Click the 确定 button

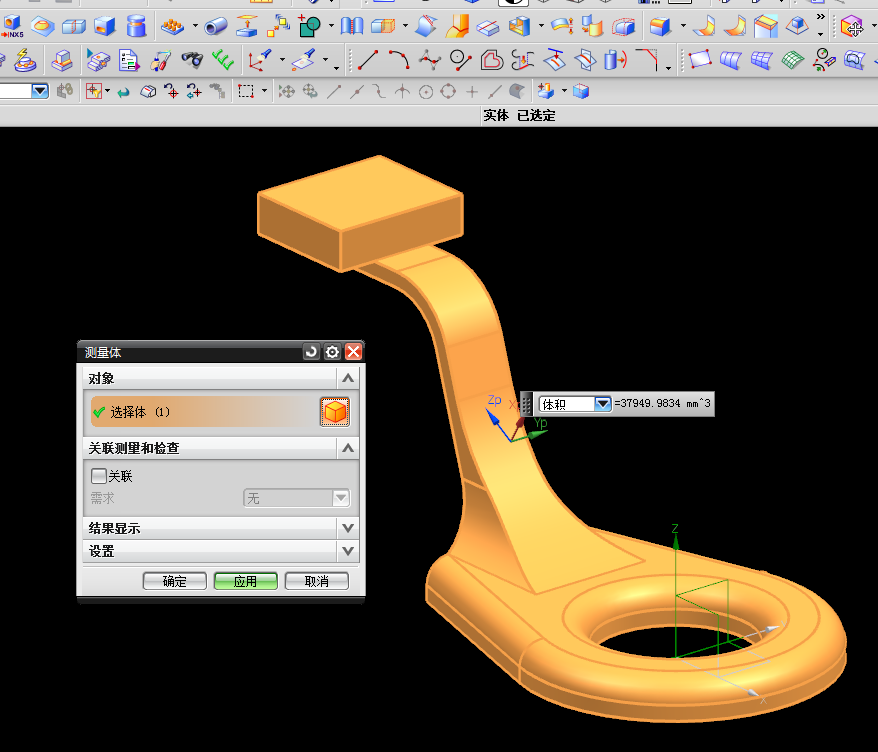tap(174, 581)
